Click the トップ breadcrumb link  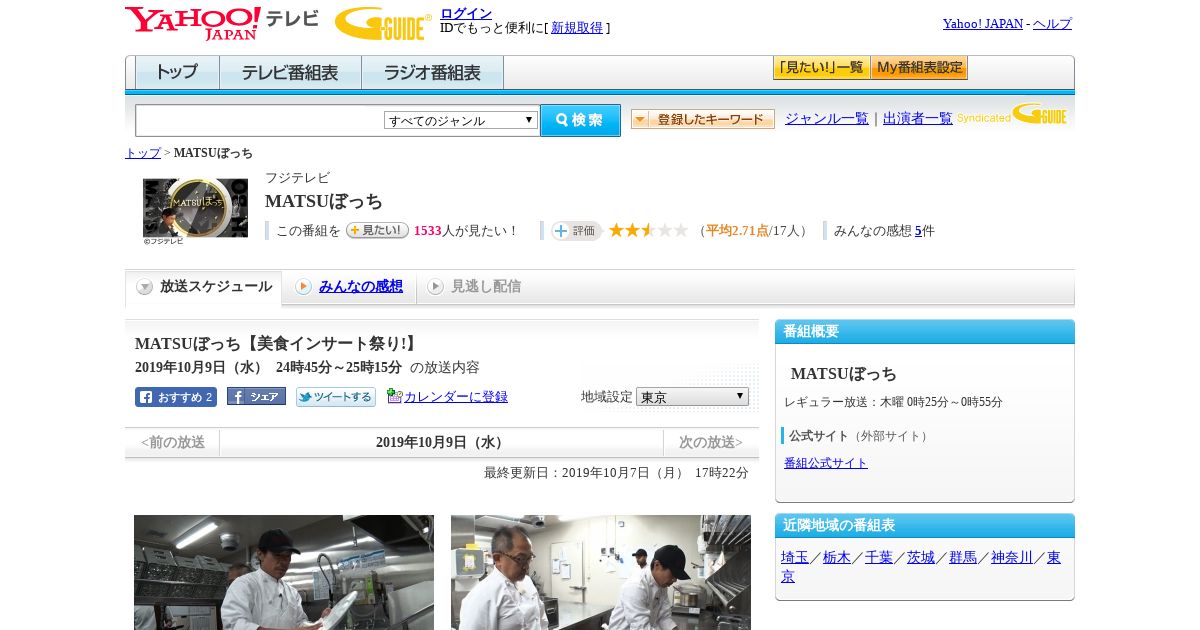coord(142,153)
